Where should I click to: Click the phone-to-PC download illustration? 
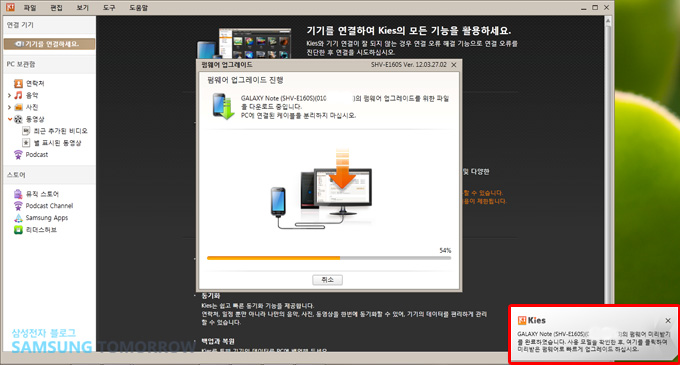click(x=321, y=189)
